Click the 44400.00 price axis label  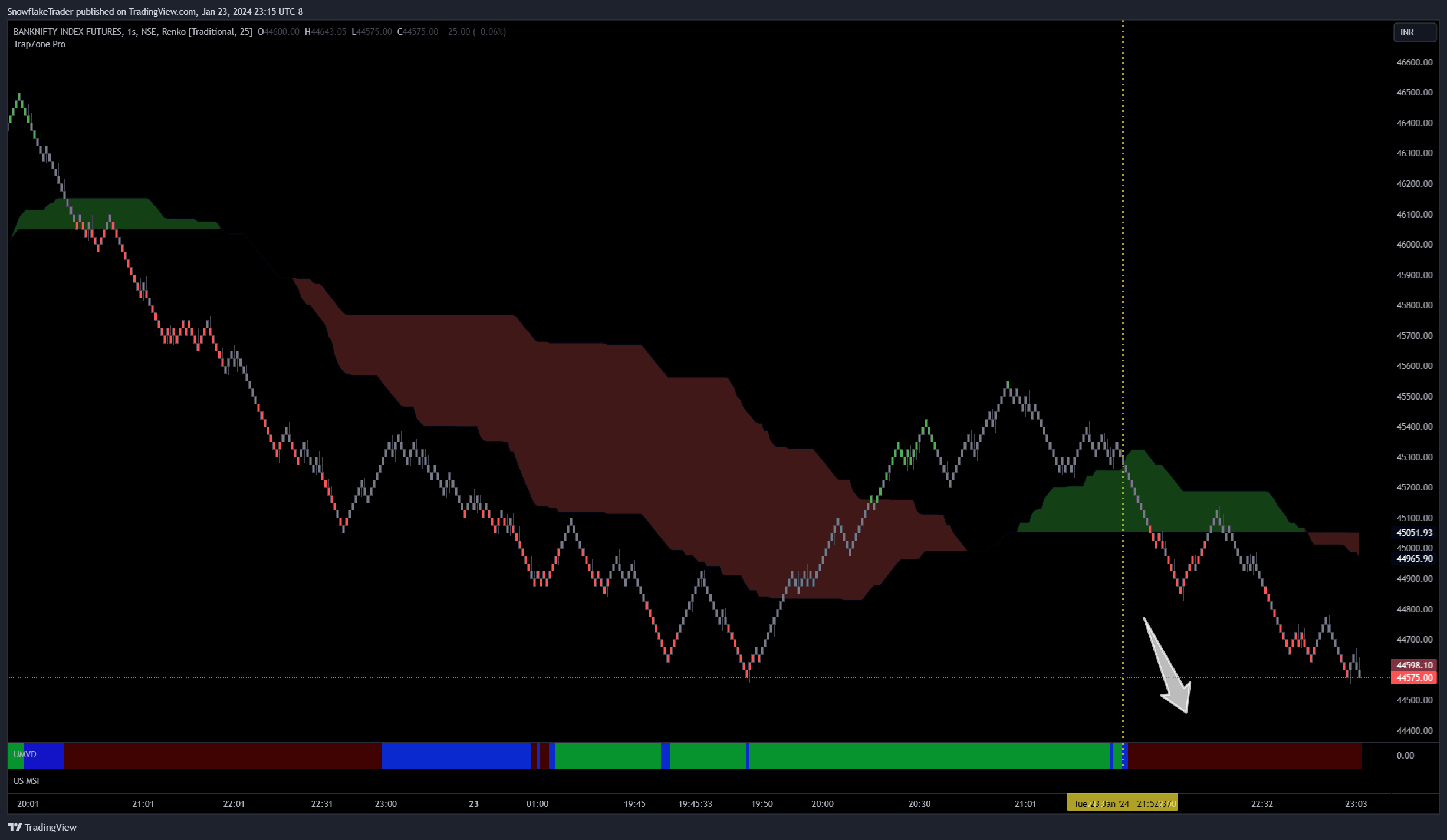tap(1414, 731)
